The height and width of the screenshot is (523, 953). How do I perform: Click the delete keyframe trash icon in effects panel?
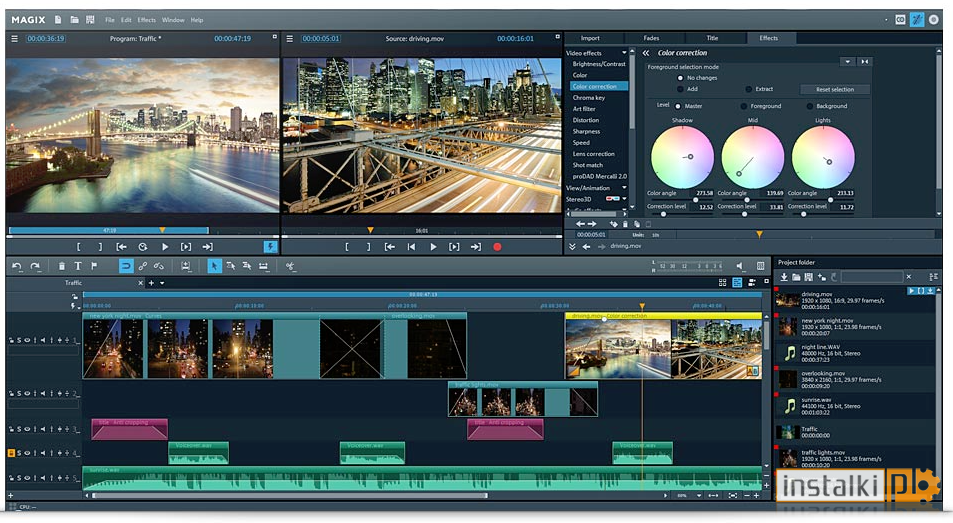pyautogui.click(x=625, y=224)
